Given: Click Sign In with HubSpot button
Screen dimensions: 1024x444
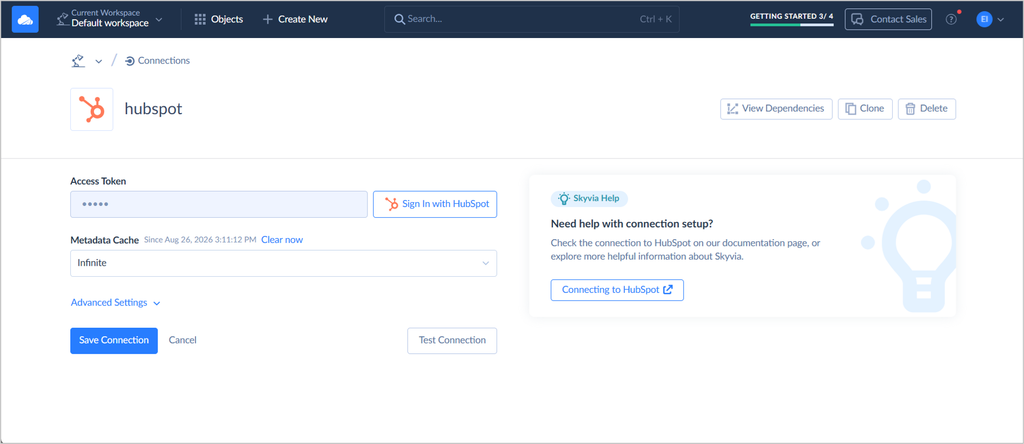Looking at the screenshot, I should [x=435, y=204].
